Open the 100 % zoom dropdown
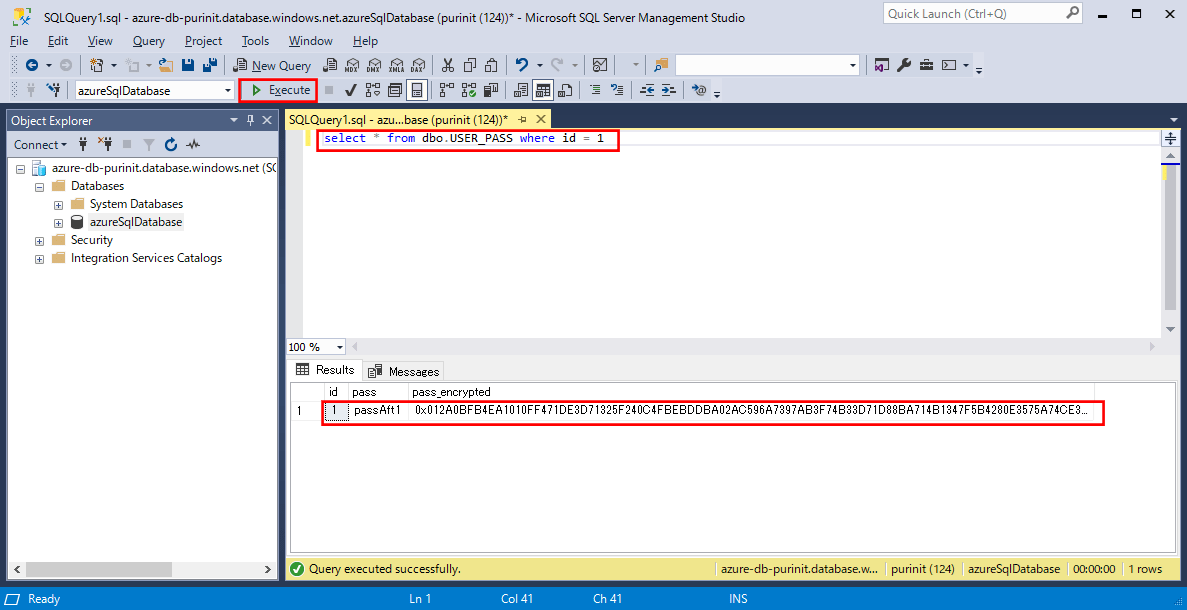Screen dimensions: 1187x610 (x=339, y=347)
